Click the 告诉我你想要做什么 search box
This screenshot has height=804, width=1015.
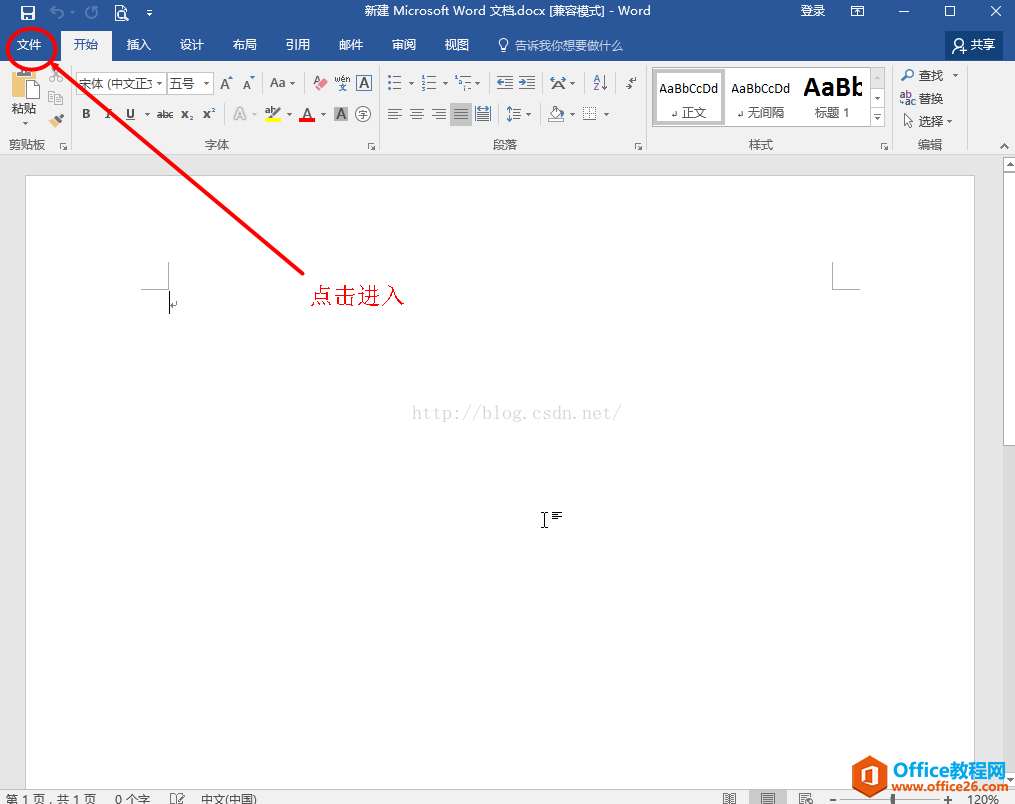pyautogui.click(x=560, y=45)
